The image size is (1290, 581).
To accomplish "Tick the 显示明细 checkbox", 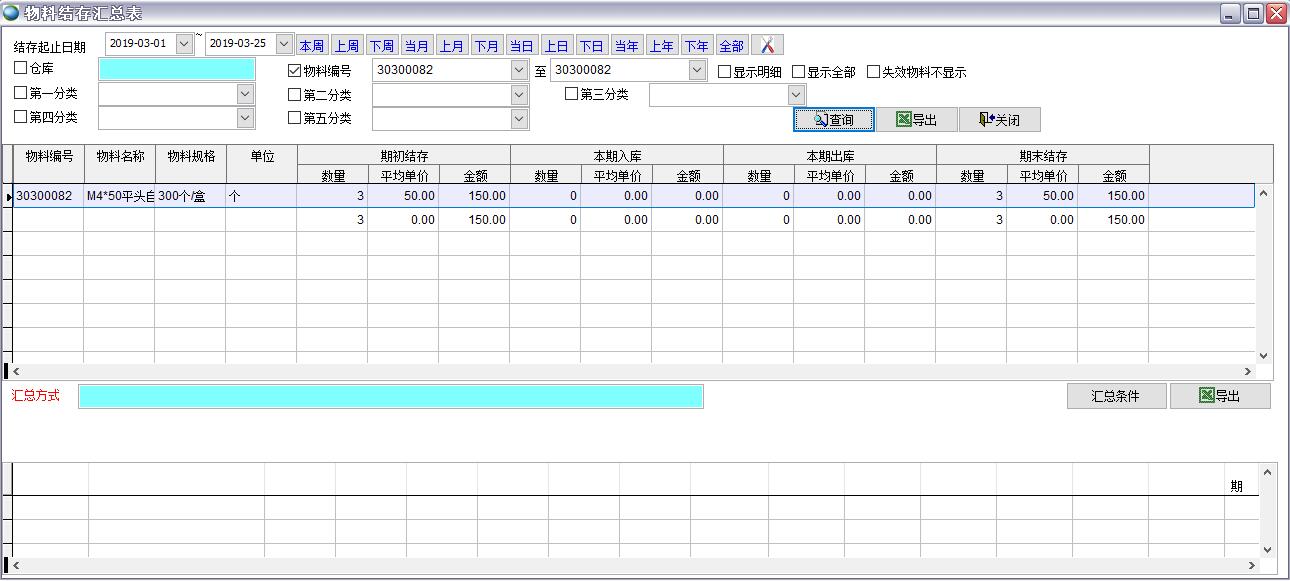I will click(x=725, y=72).
